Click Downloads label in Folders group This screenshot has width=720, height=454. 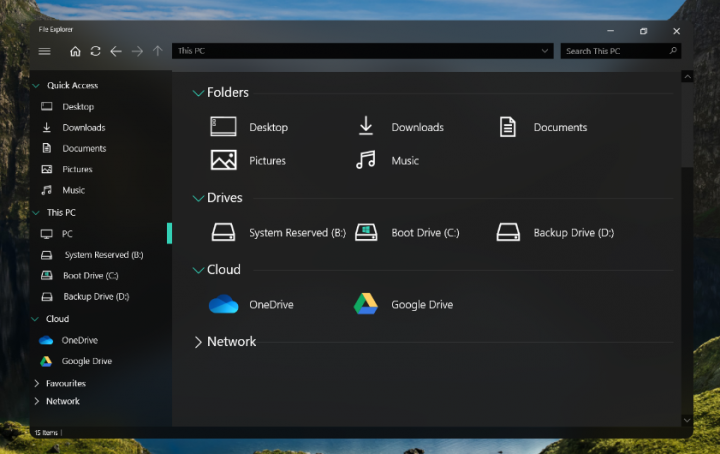(417, 127)
